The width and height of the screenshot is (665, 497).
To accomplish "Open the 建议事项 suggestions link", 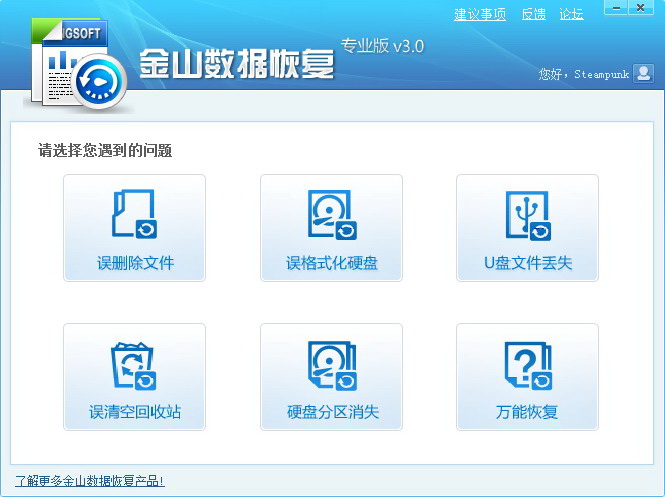I will point(480,14).
